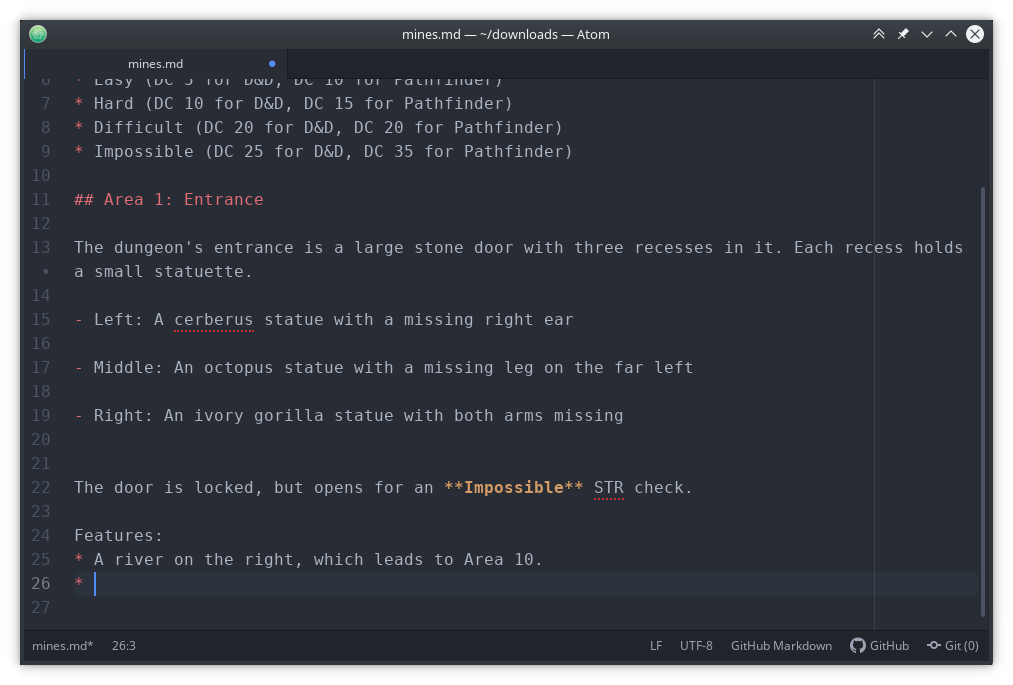Click the misspelled word cerberus
Screen dimensions: 1013x685
click(213, 319)
